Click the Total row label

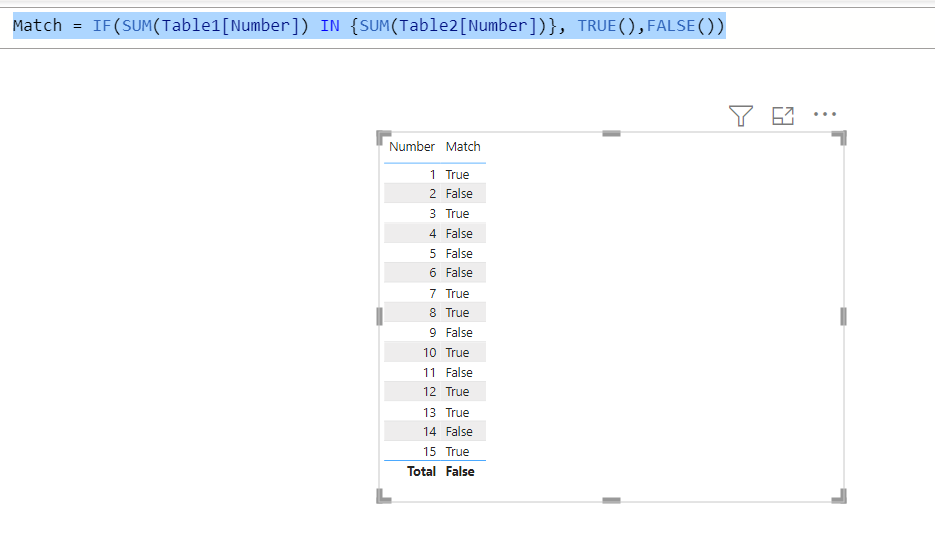422,471
